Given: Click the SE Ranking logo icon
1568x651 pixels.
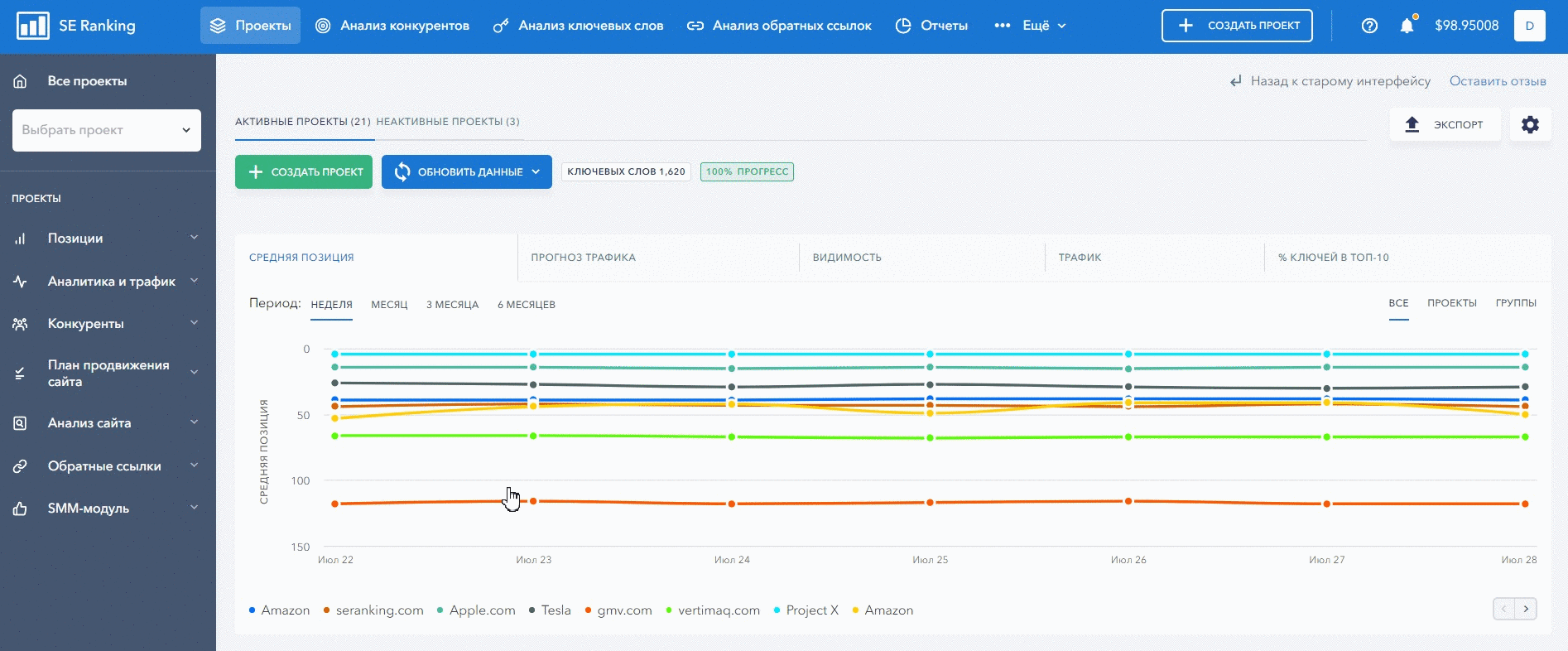Looking at the screenshot, I should 33,26.
